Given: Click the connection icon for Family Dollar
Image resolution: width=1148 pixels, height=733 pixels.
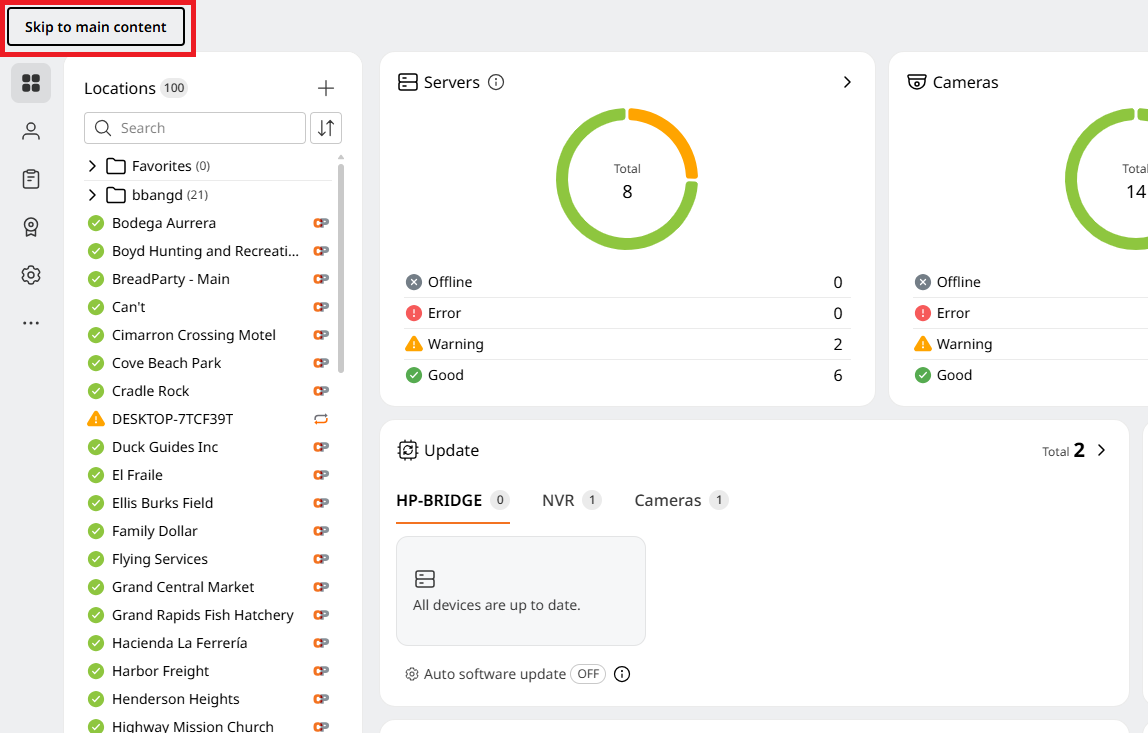Looking at the screenshot, I should tap(321, 532).
